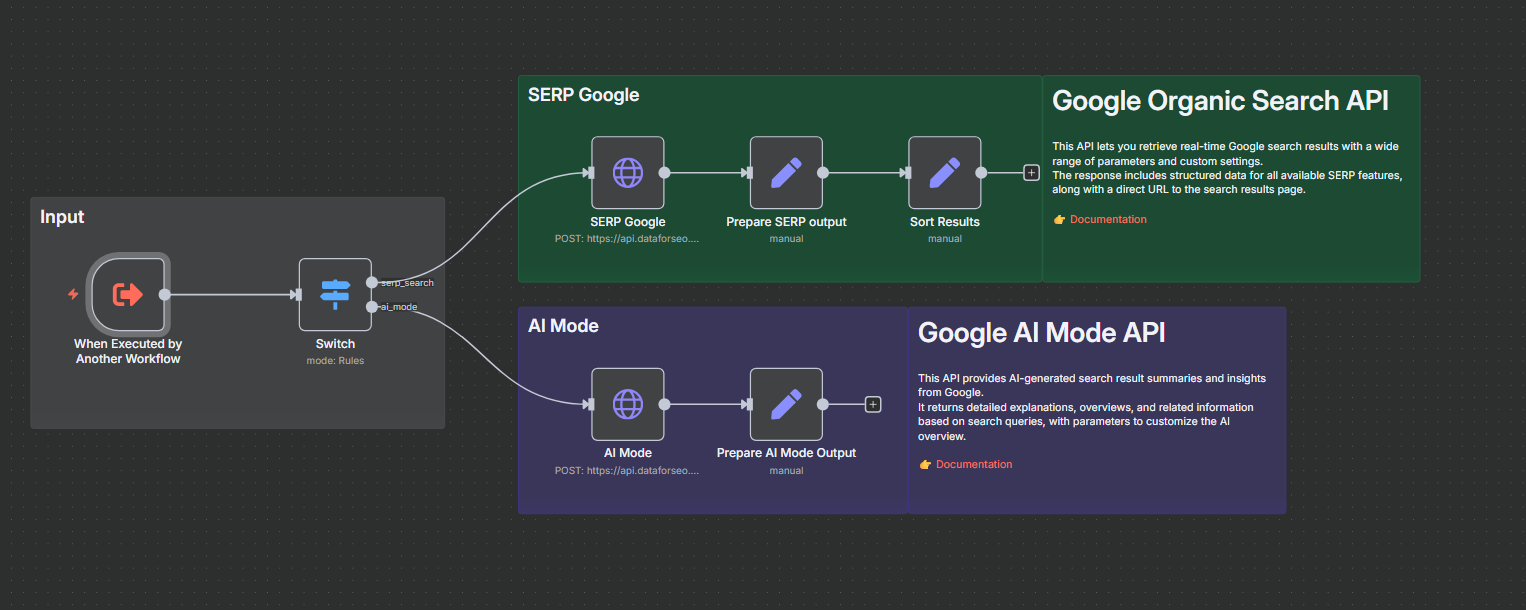Click the lightning bolt trigger indicator
This screenshot has height=610, width=1526.
tap(73, 294)
